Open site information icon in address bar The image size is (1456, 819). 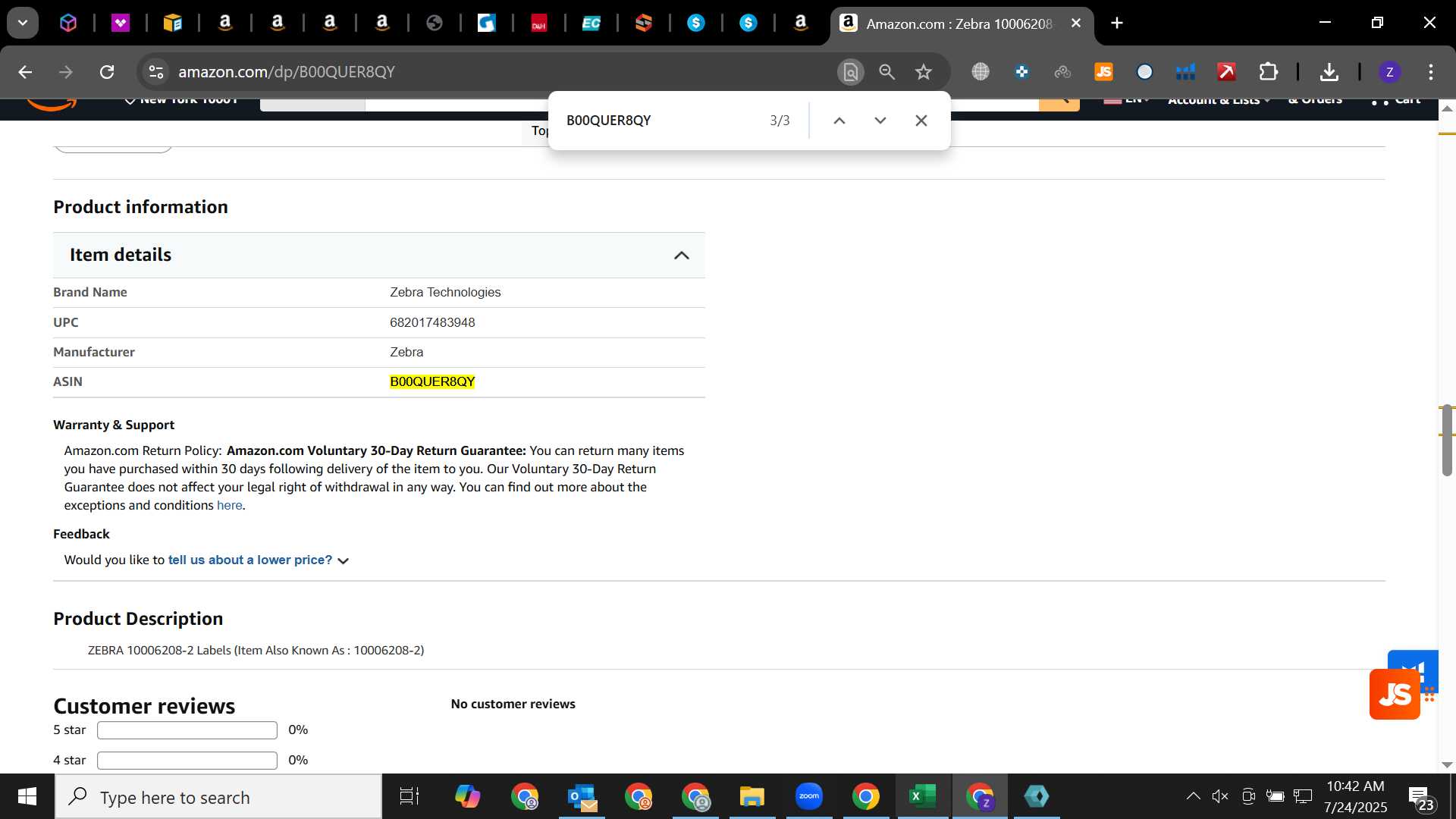[x=156, y=72]
